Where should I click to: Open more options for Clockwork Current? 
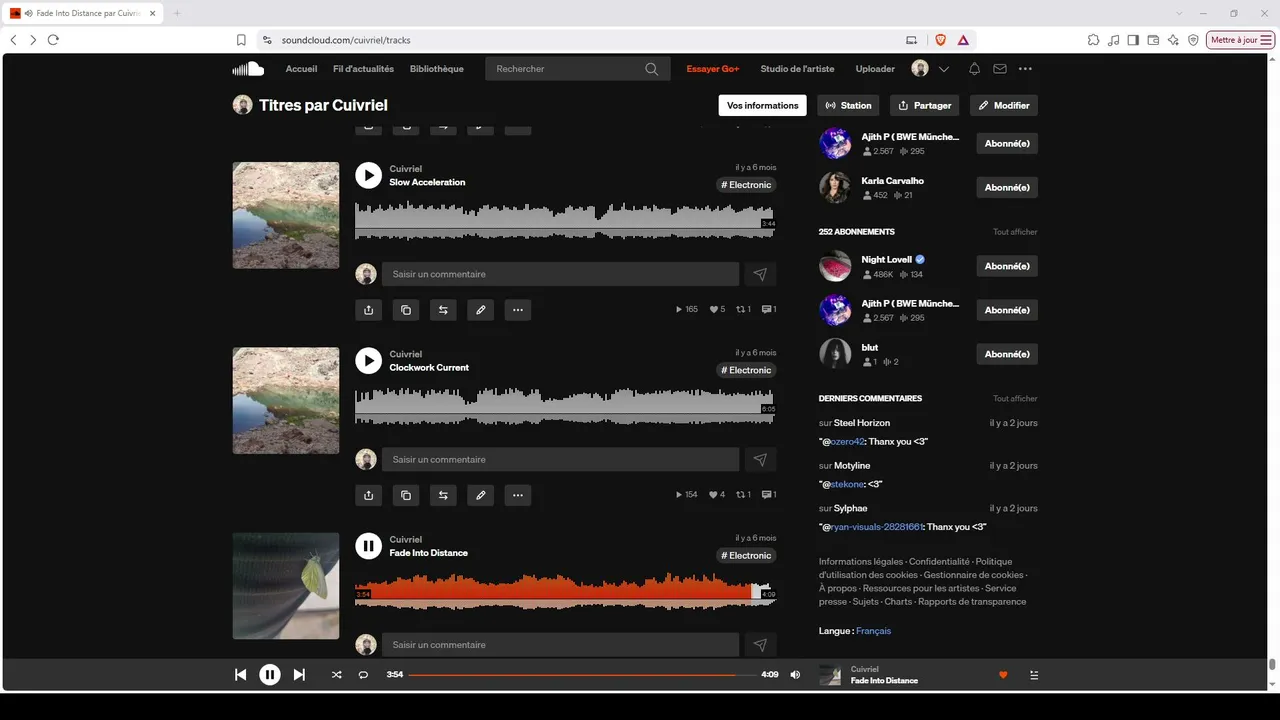(518, 495)
